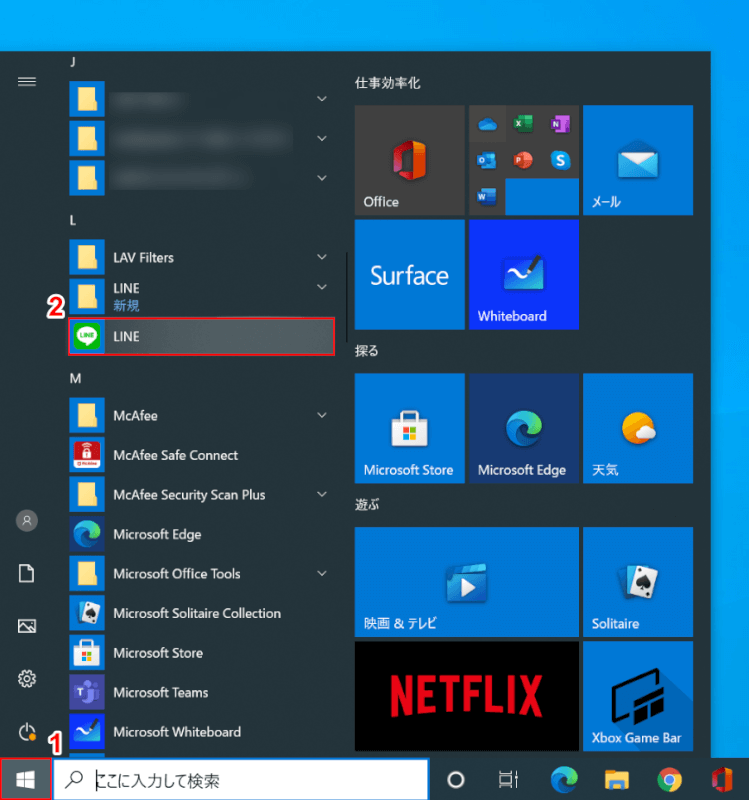Open the LINE app entry
Viewport: 749px width, 800px height.
click(202, 336)
